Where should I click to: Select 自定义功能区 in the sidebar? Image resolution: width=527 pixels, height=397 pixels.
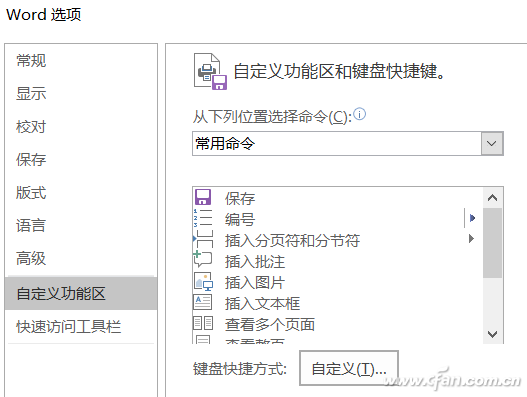click(x=81, y=293)
